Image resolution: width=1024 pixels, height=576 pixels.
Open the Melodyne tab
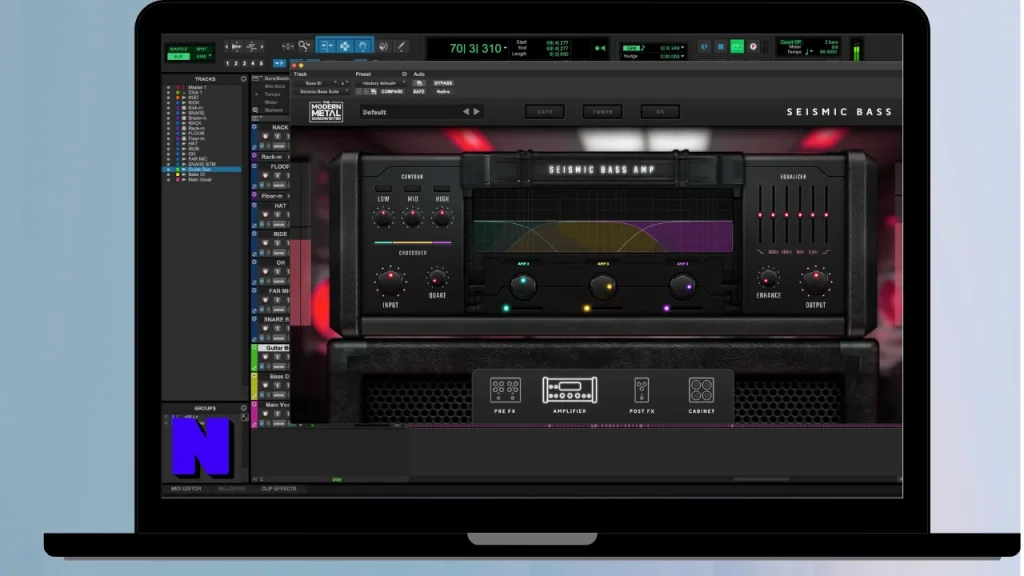tap(231, 488)
